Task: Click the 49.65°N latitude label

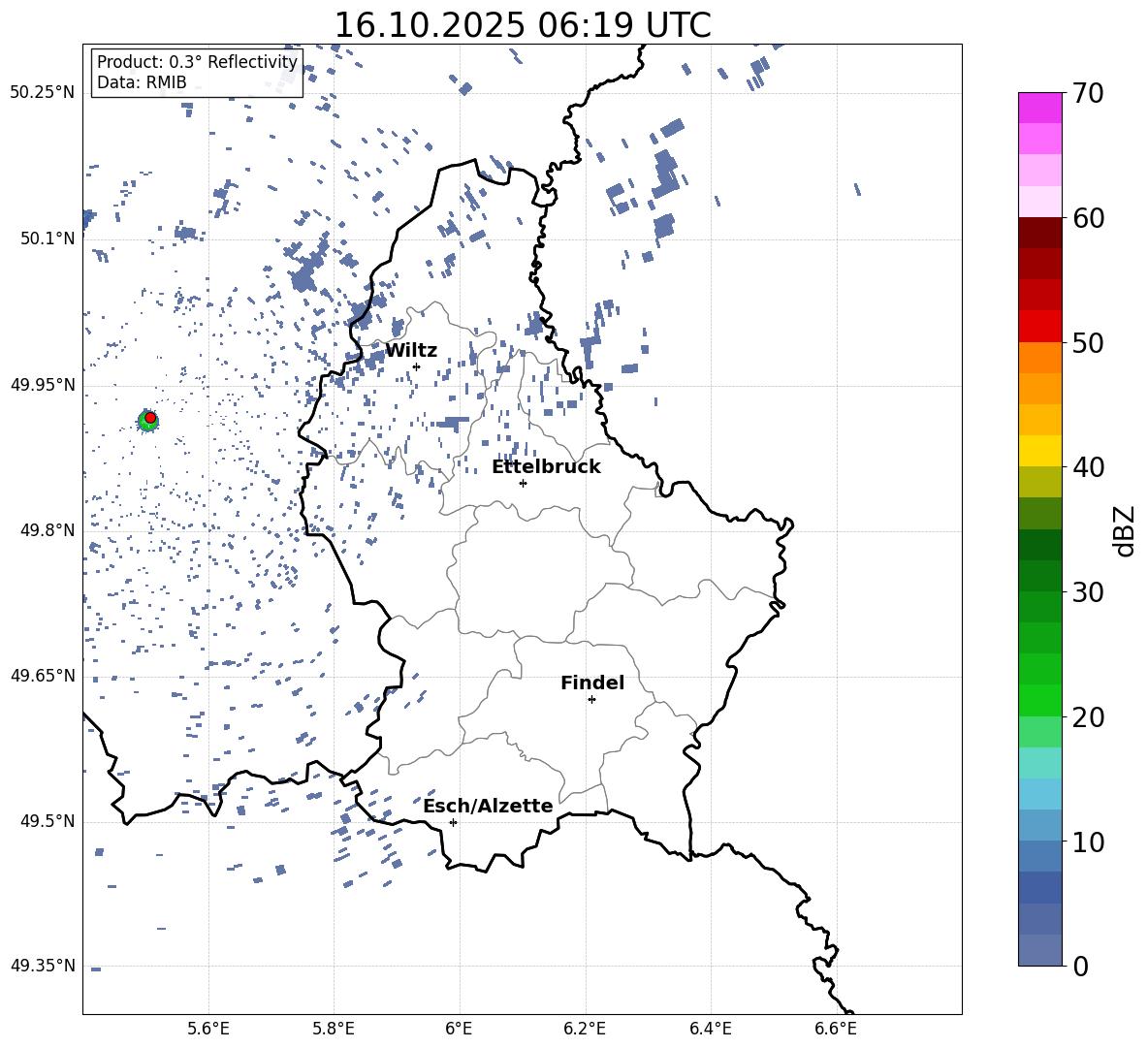Action: point(43,676)
